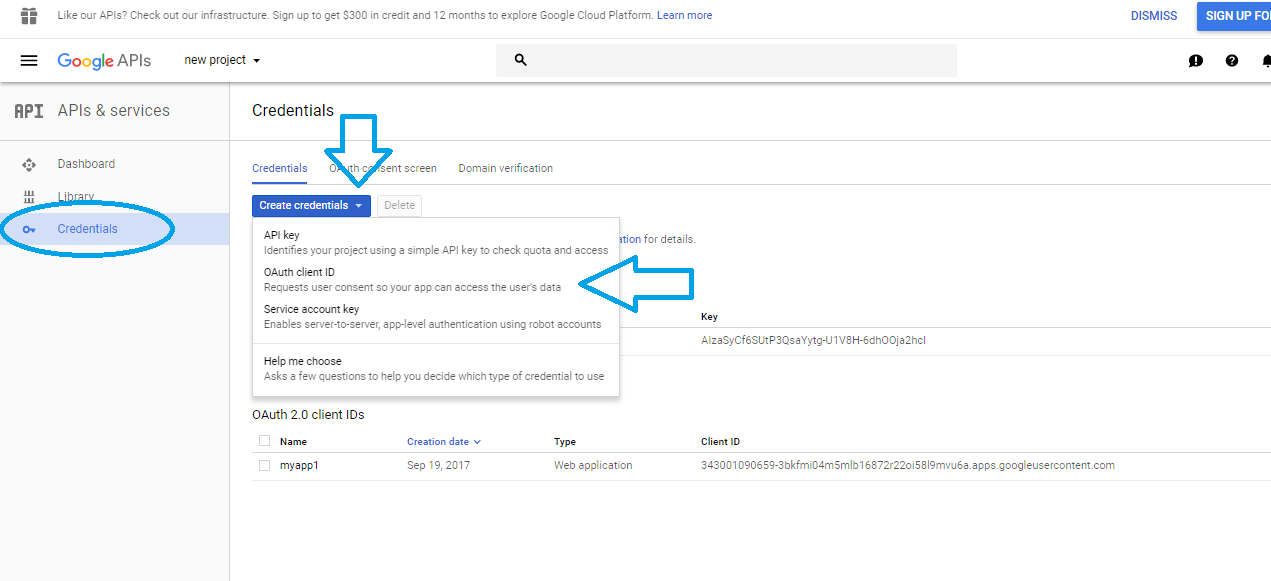
Task: Open the hamburger navigation menu
Action: point(29,60)
